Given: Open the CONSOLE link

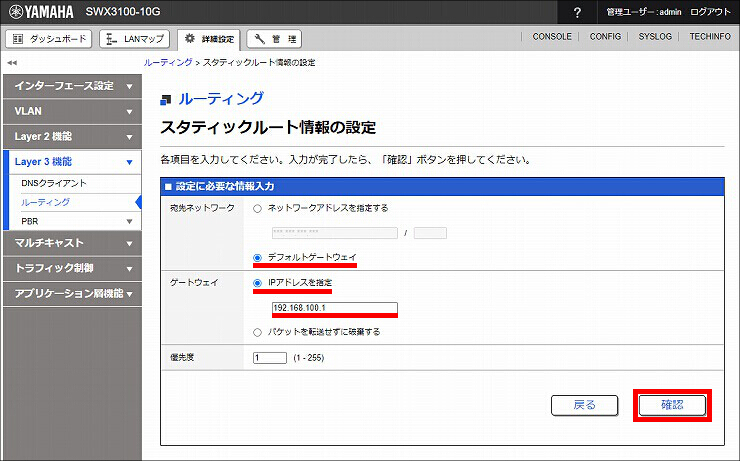Looking at the screenshot, I should tap(552, 36).
